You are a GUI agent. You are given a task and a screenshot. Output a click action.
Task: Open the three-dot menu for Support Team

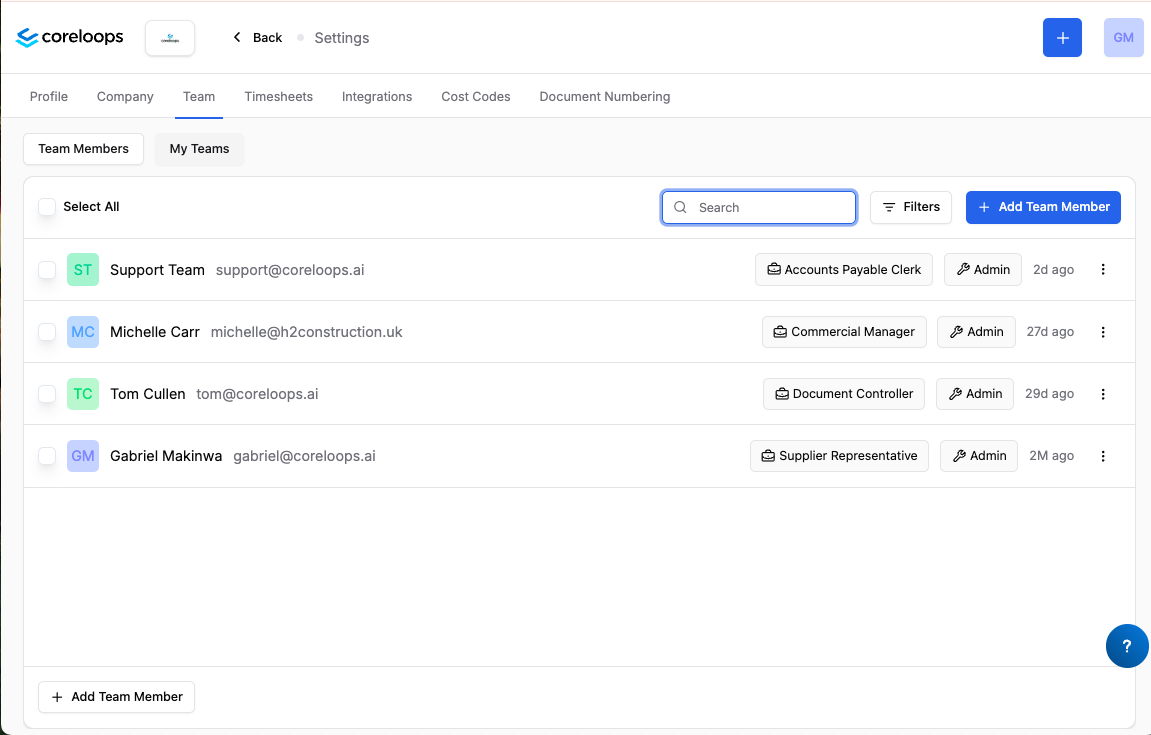1103,269
